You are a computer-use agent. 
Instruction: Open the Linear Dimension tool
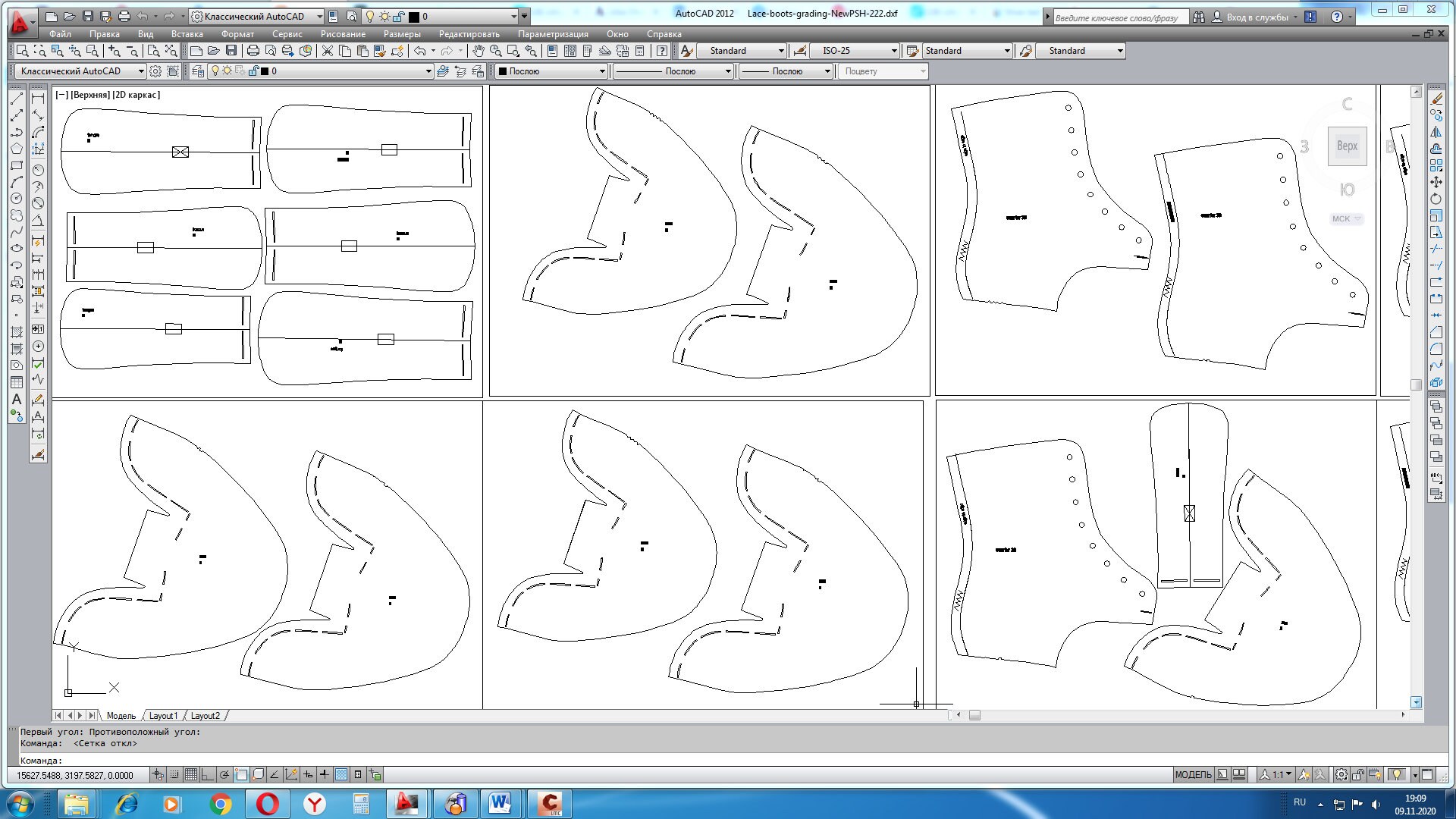(38, 99)
